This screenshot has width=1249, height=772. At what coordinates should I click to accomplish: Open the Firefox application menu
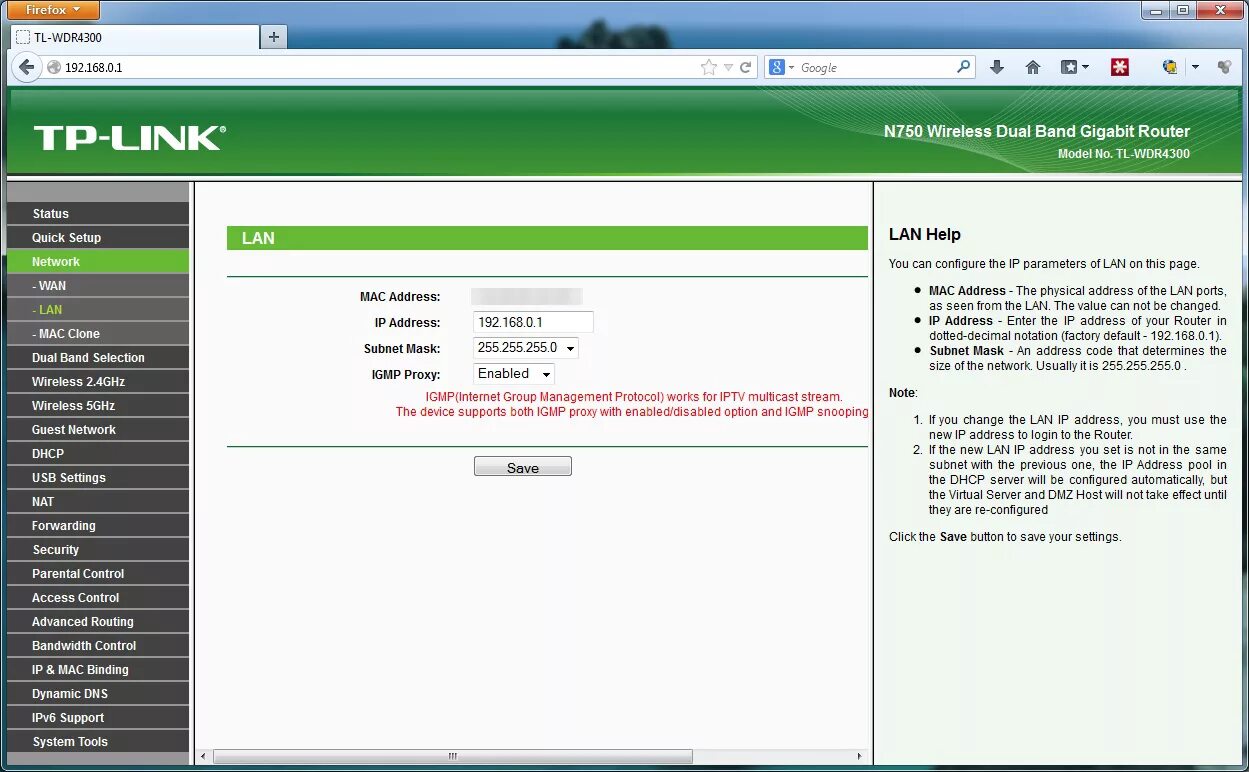click(x=53, y=10)
